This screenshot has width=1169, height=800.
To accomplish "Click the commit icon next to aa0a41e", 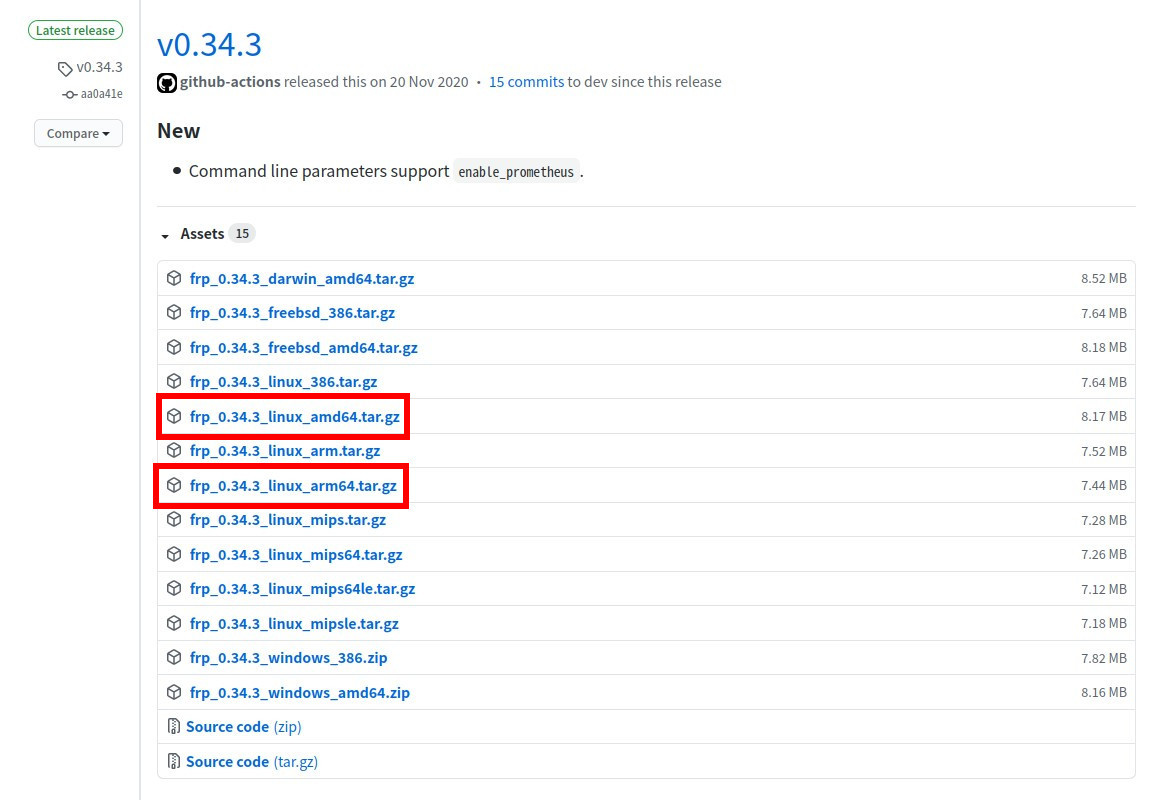I will [69, 95].
